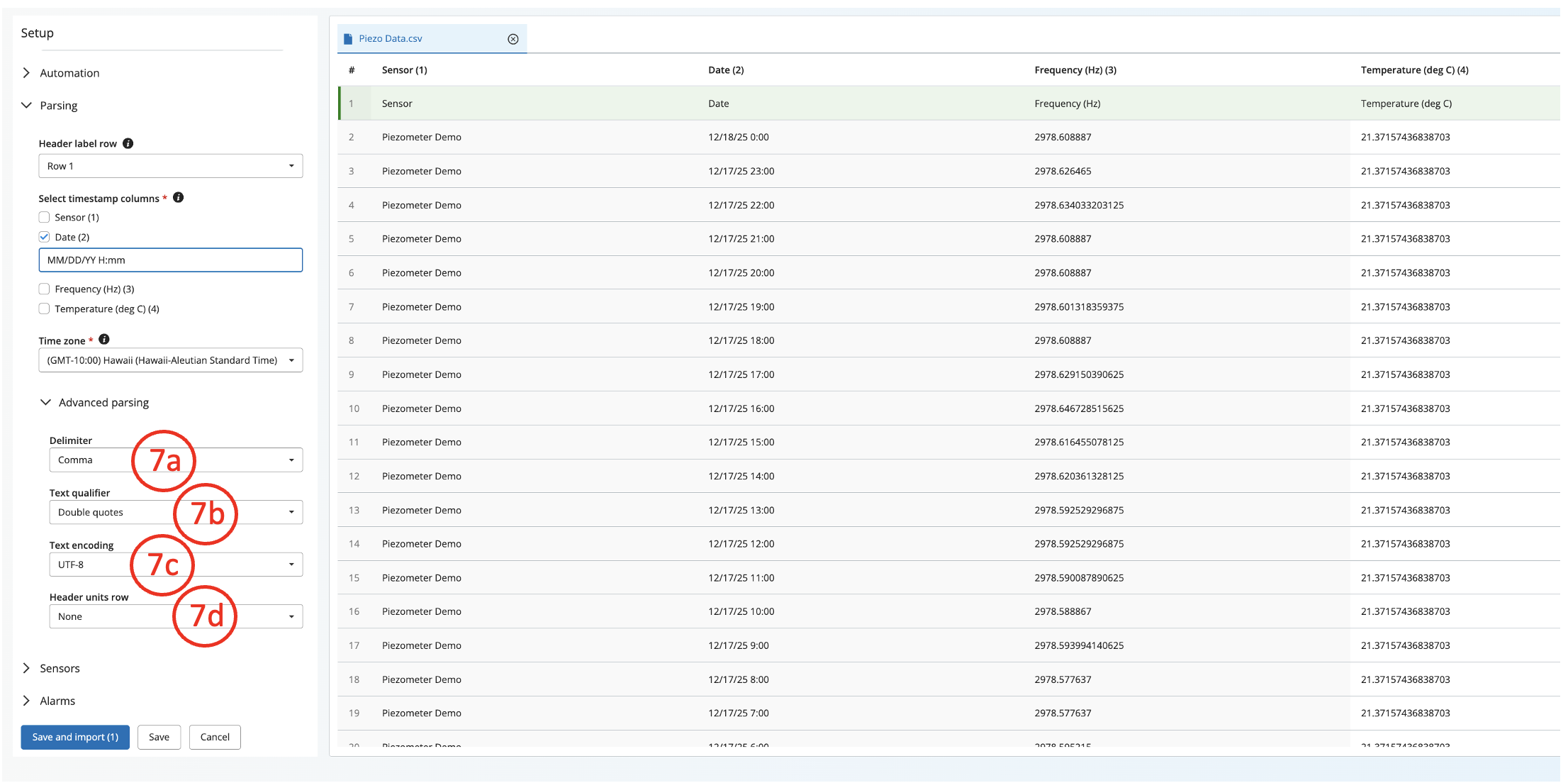The image size is (1568, 783).
Task: Click info icon beside Time zone label
Action: 104,340
